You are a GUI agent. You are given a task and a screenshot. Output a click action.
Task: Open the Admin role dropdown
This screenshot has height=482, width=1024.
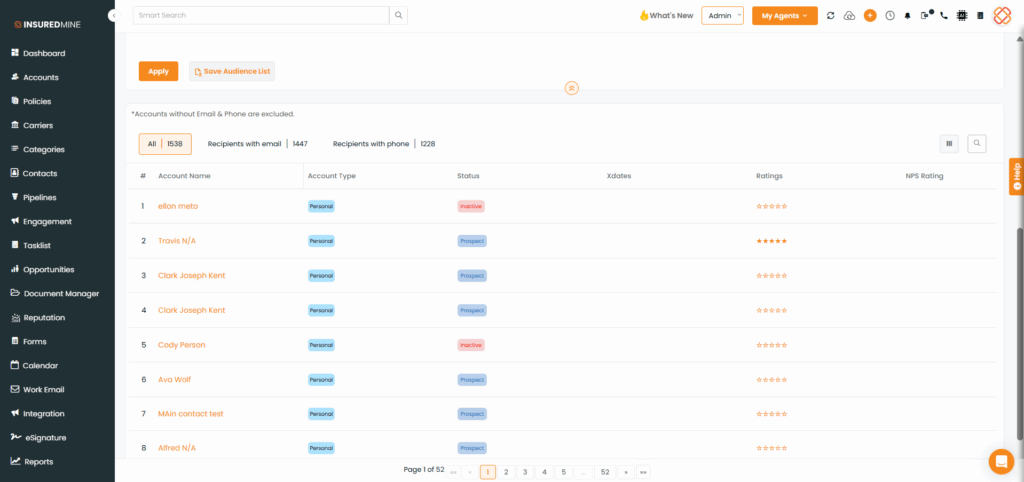[722, 16]
